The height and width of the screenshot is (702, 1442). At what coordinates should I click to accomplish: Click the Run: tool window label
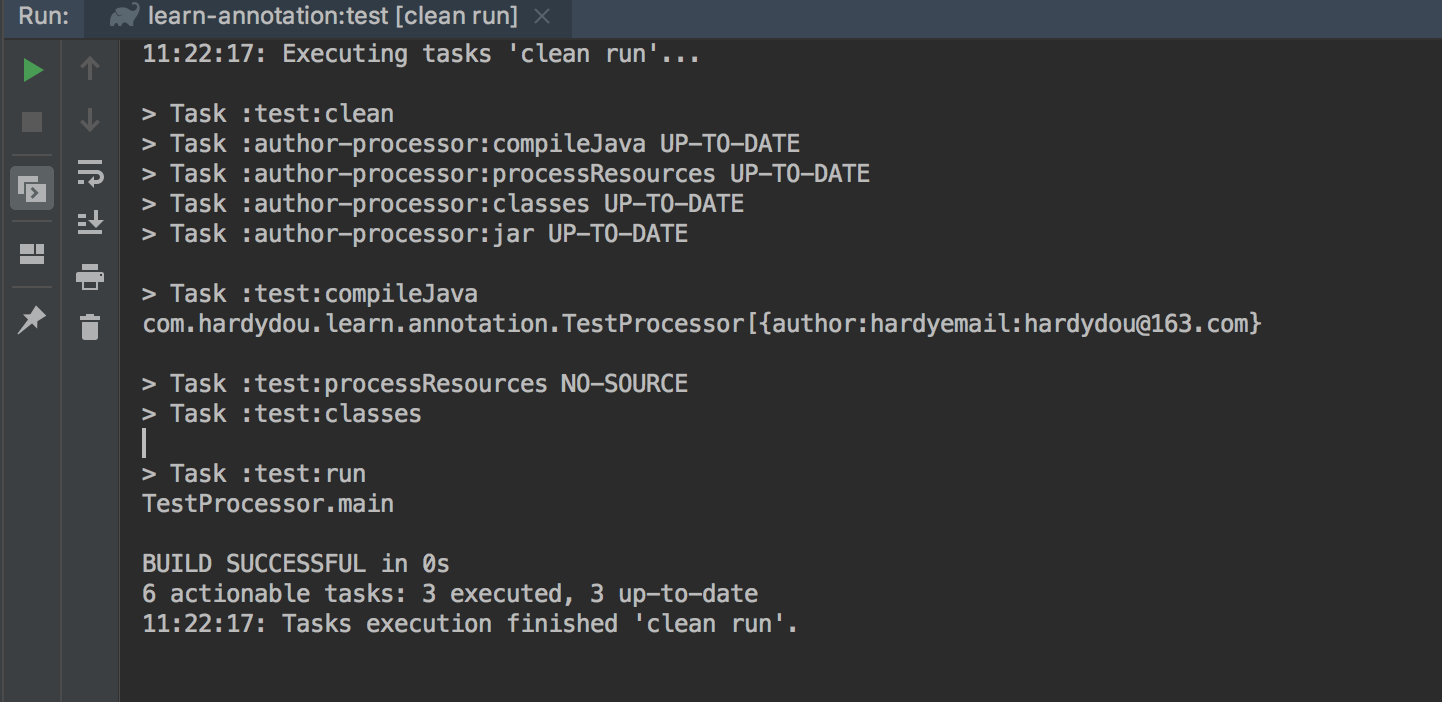point(42,16)
